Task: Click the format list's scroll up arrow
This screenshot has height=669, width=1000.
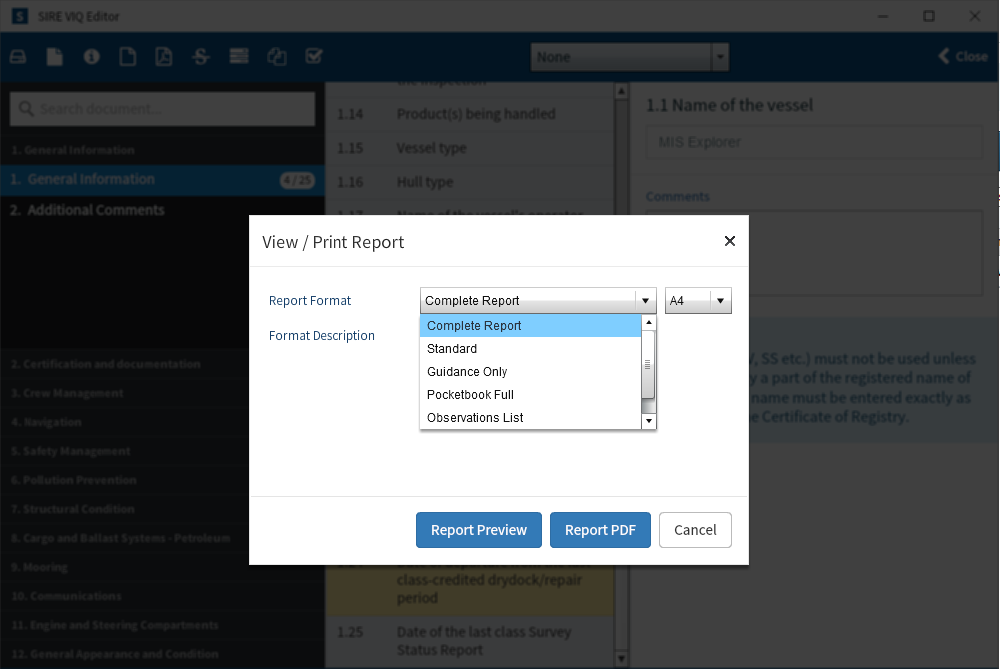Action: pos(649,323)
